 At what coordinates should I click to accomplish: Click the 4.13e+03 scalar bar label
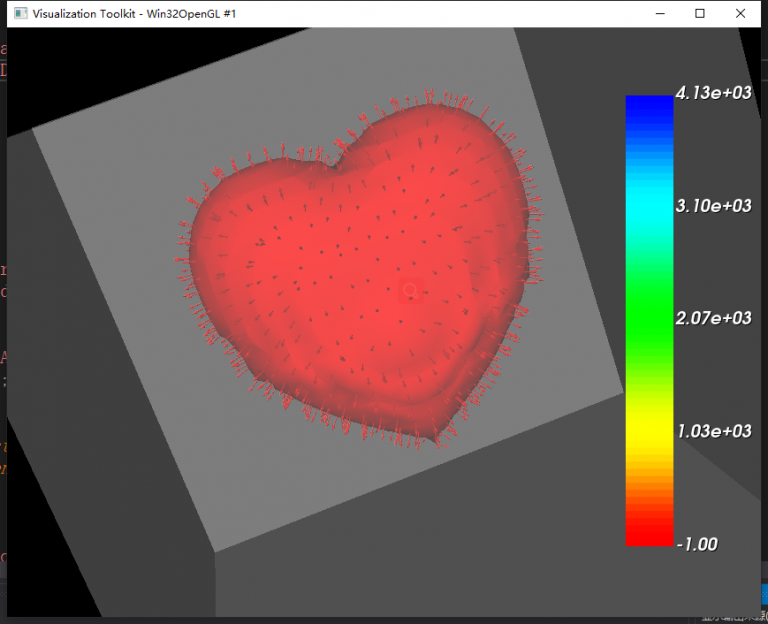tap(713, 93)
